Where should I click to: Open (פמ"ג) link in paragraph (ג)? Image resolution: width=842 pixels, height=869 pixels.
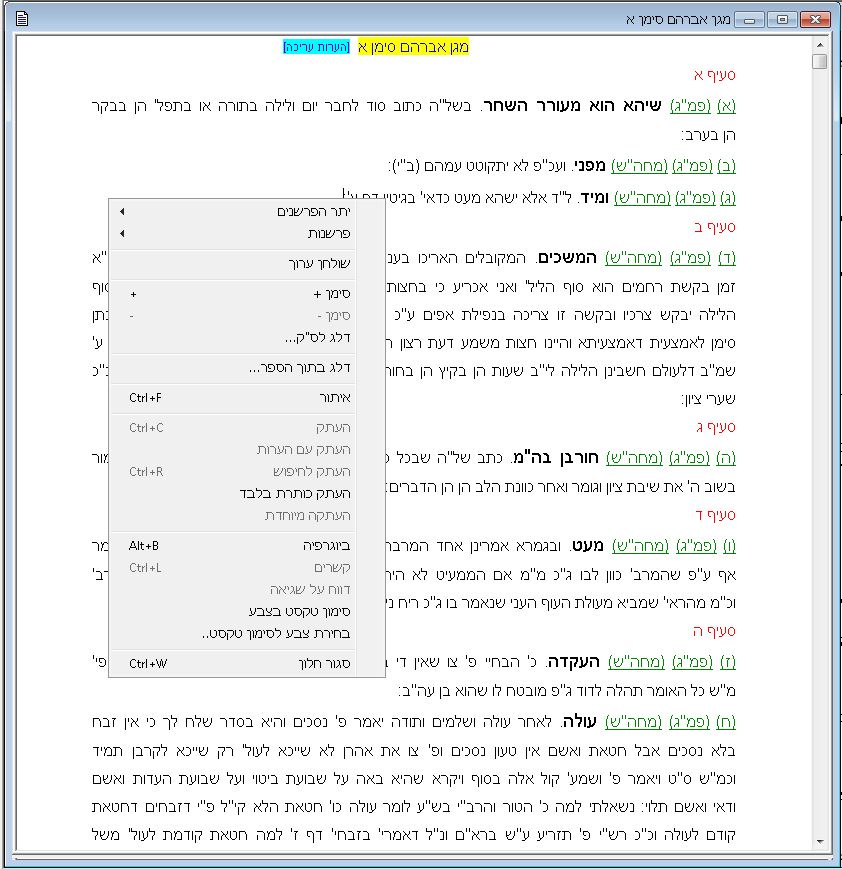(695, 197)
